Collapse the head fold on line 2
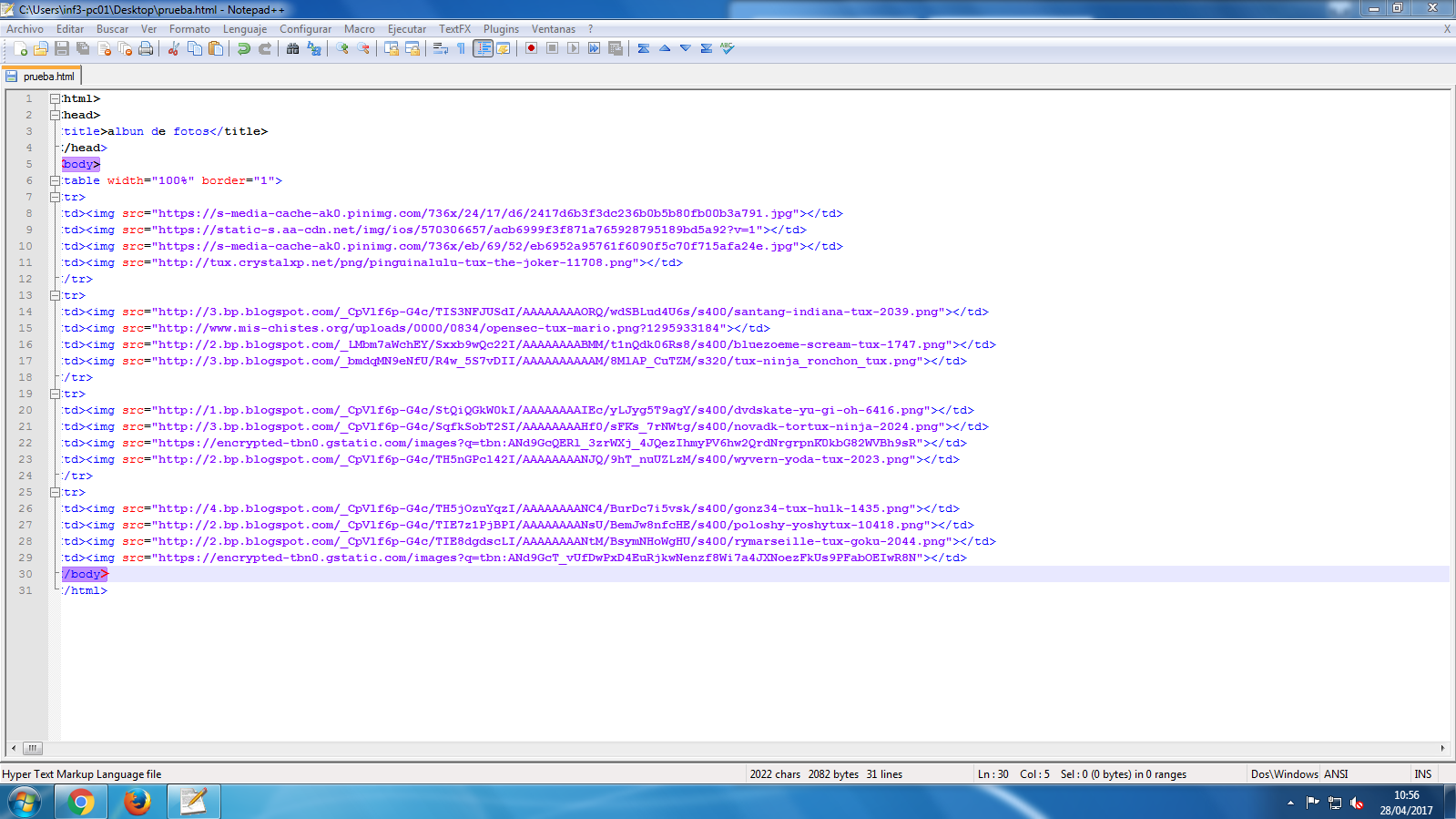 point(55,115)
